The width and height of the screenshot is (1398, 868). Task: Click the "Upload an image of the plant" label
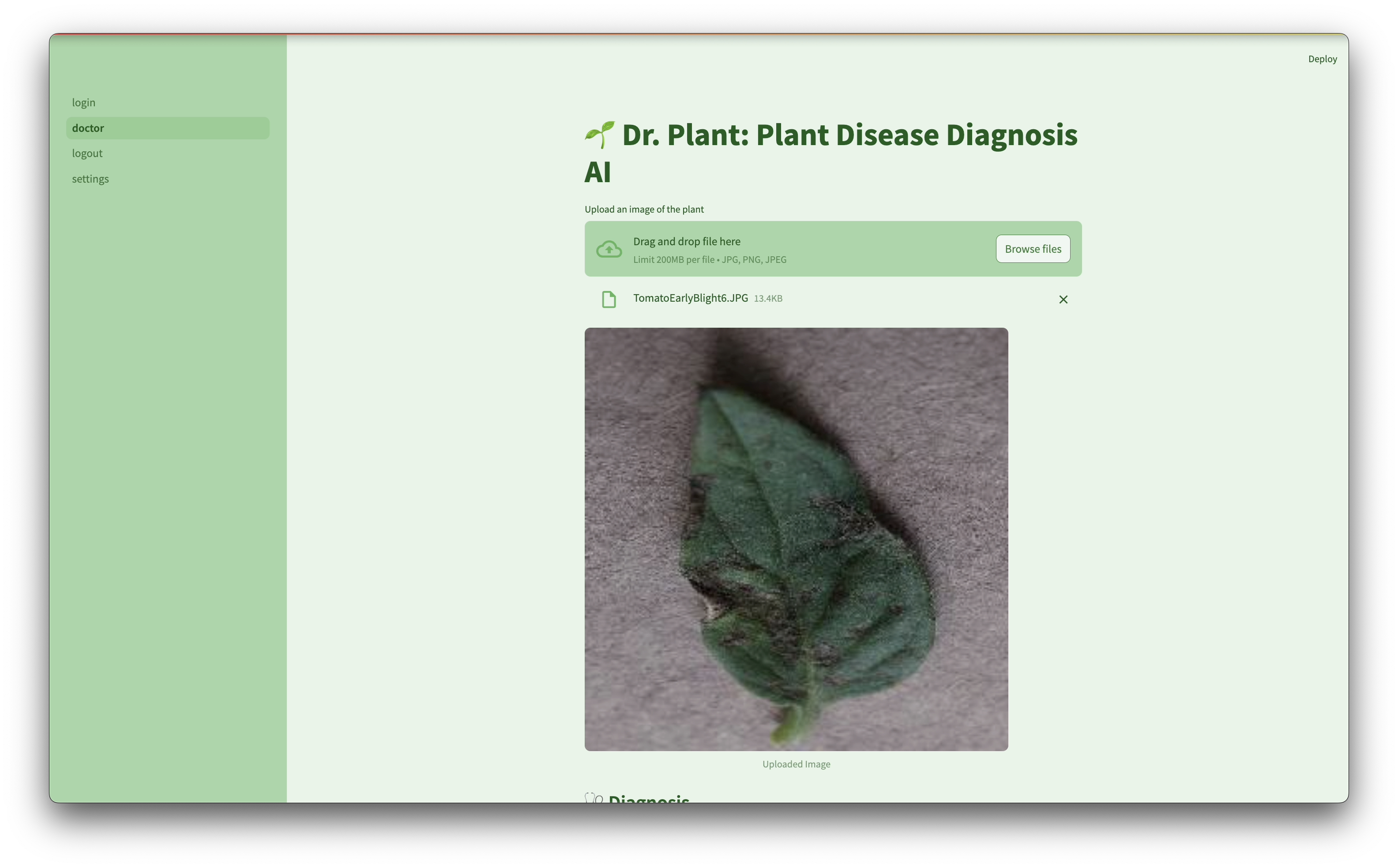644,210
